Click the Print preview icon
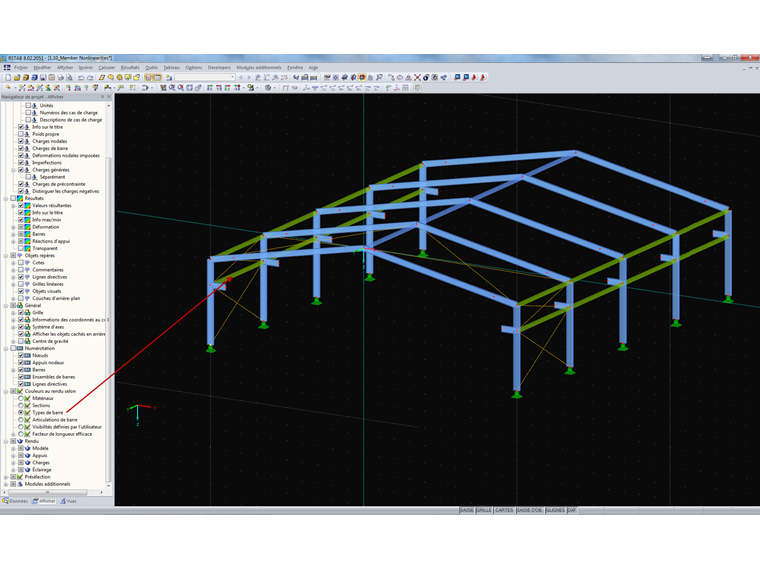This screenshot has height=570, width=760. tap(69, 78)
